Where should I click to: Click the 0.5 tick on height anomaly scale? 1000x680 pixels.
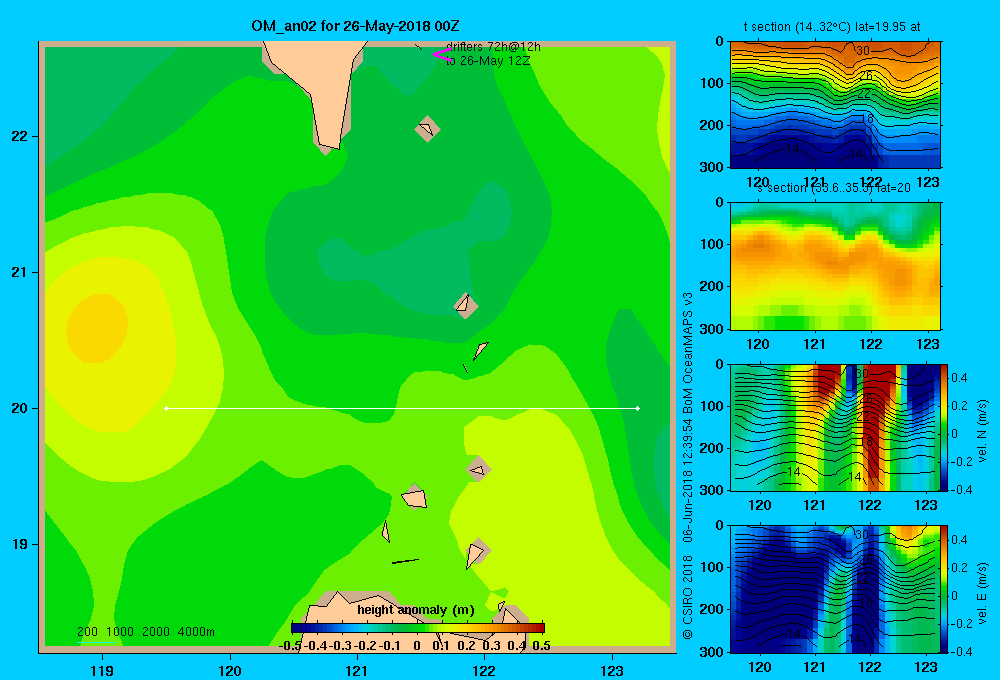541,646
